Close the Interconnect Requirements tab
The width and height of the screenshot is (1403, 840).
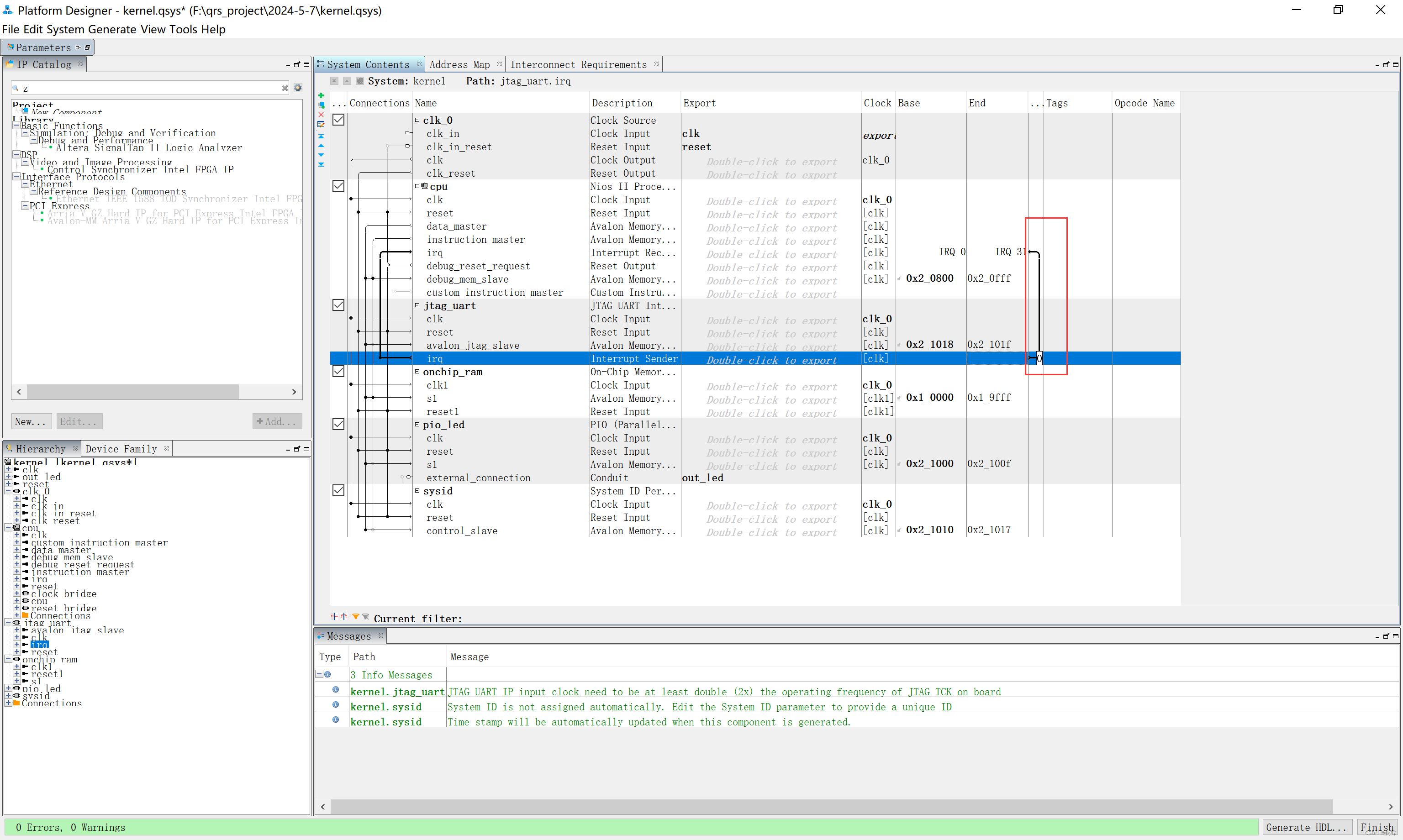pos(657,64)
